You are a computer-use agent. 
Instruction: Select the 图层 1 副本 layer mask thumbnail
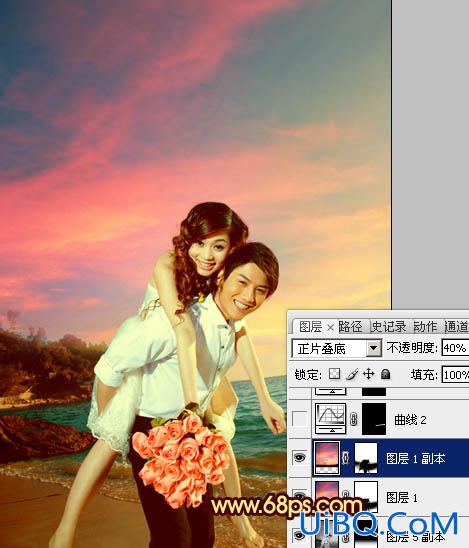(x=366, y=457)
